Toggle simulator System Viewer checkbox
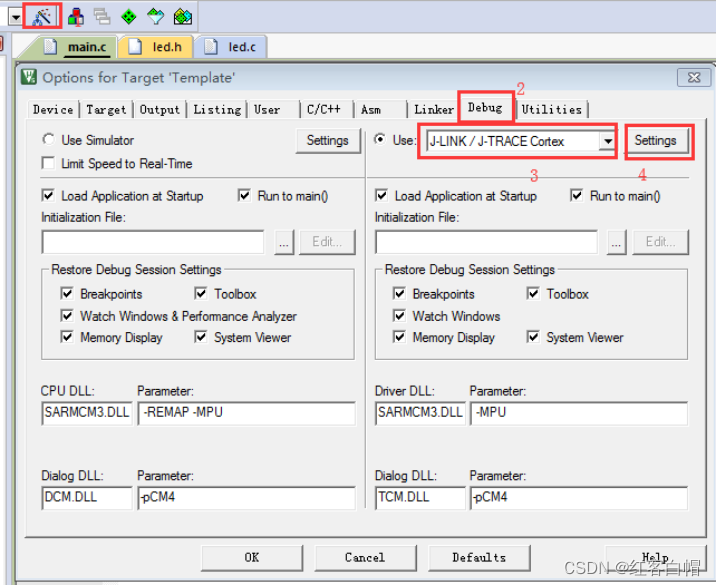Screen dimensions: 716x586 [201, 337]
